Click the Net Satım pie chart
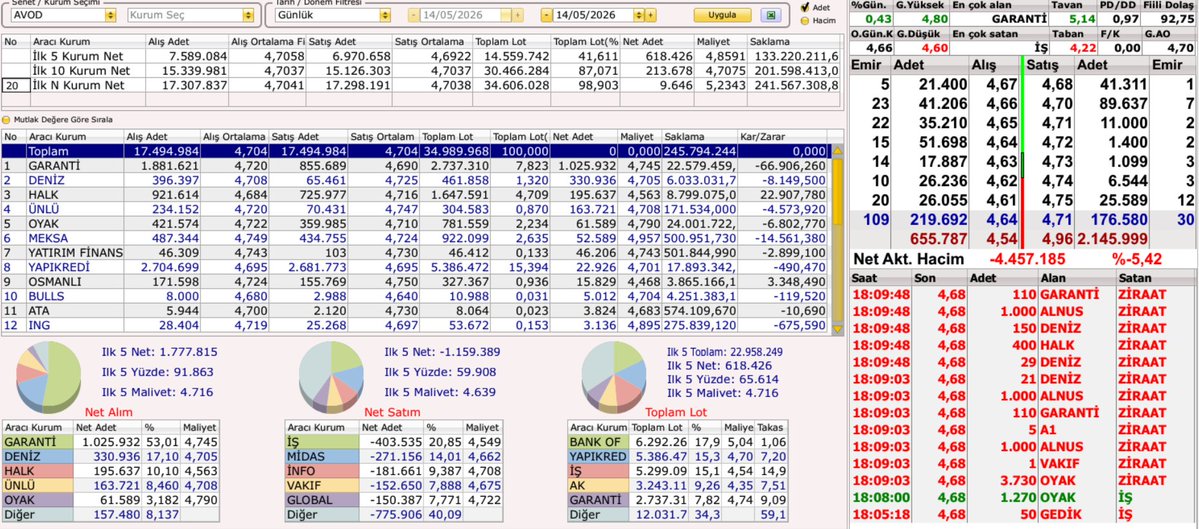Viewport: 1199px width, 529px height. [x=330, y=375]
